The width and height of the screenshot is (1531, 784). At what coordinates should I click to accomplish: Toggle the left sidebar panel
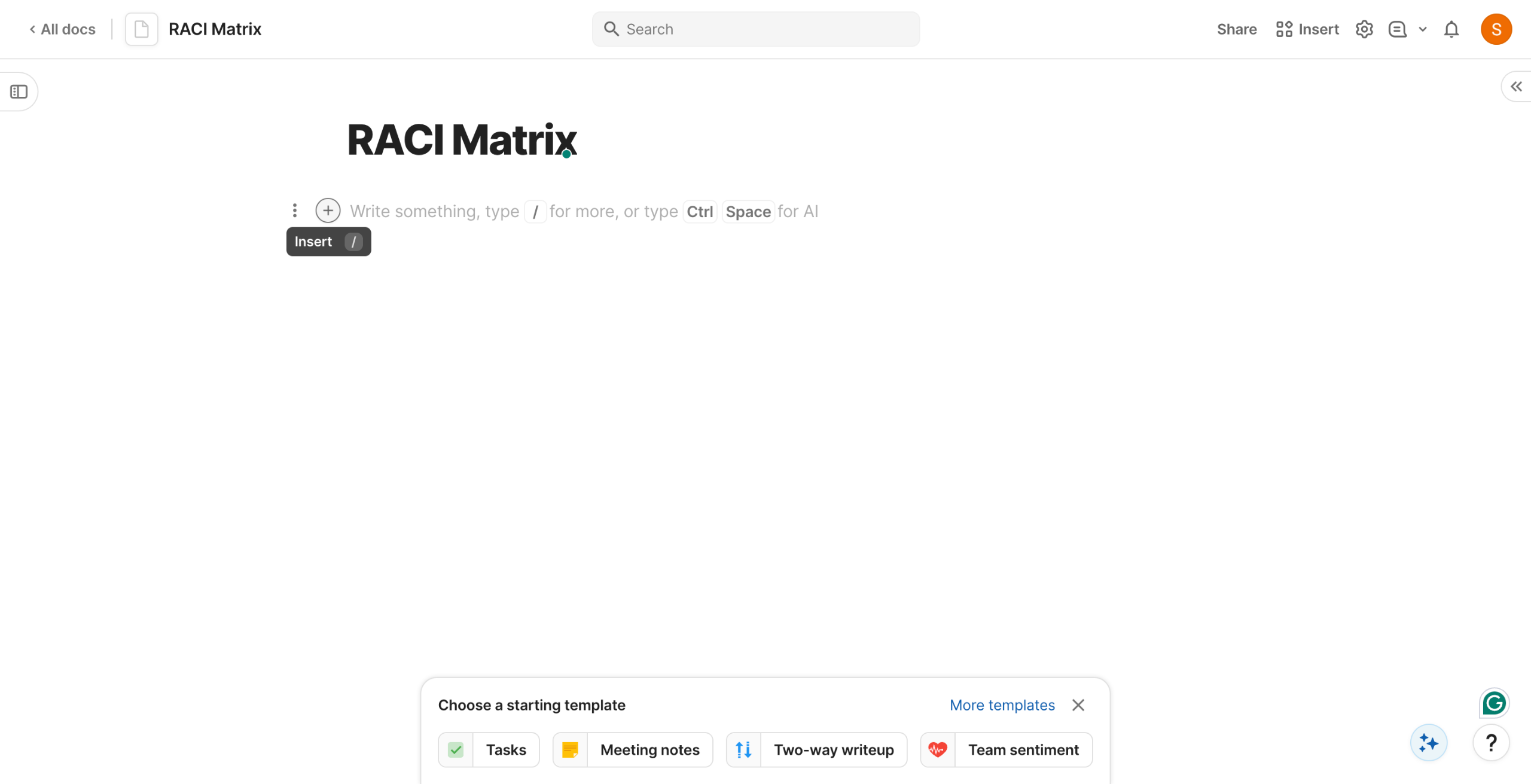point(19,91)
